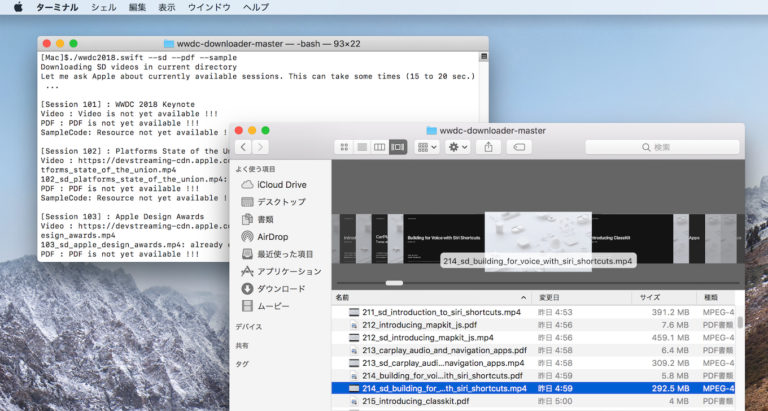Click the 391.2 MB size cell
Screen dimensions: 768x411
click(x=670, y=312)
